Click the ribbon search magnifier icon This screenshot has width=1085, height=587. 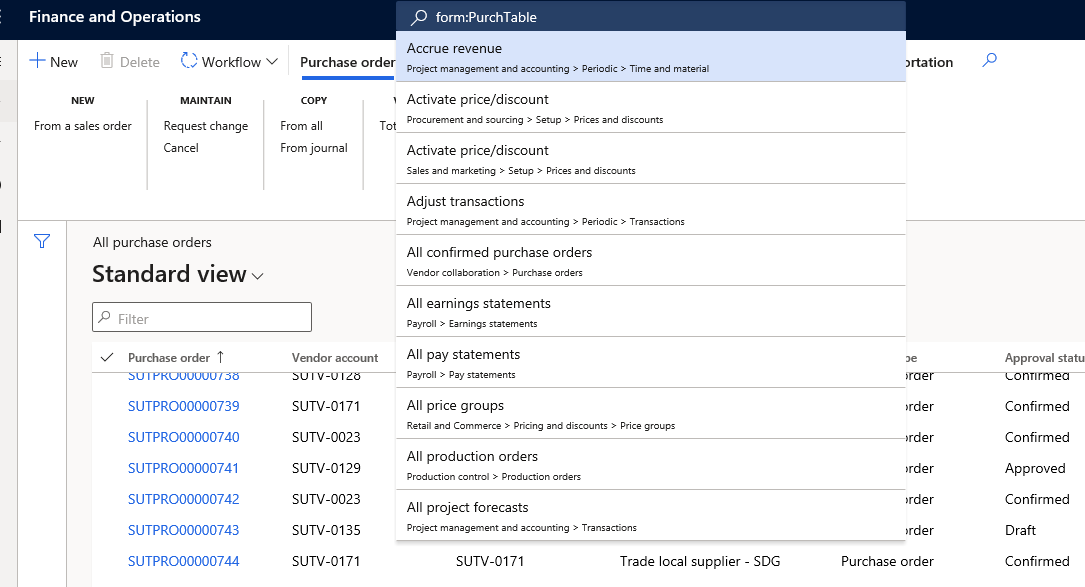pos(989,59)
